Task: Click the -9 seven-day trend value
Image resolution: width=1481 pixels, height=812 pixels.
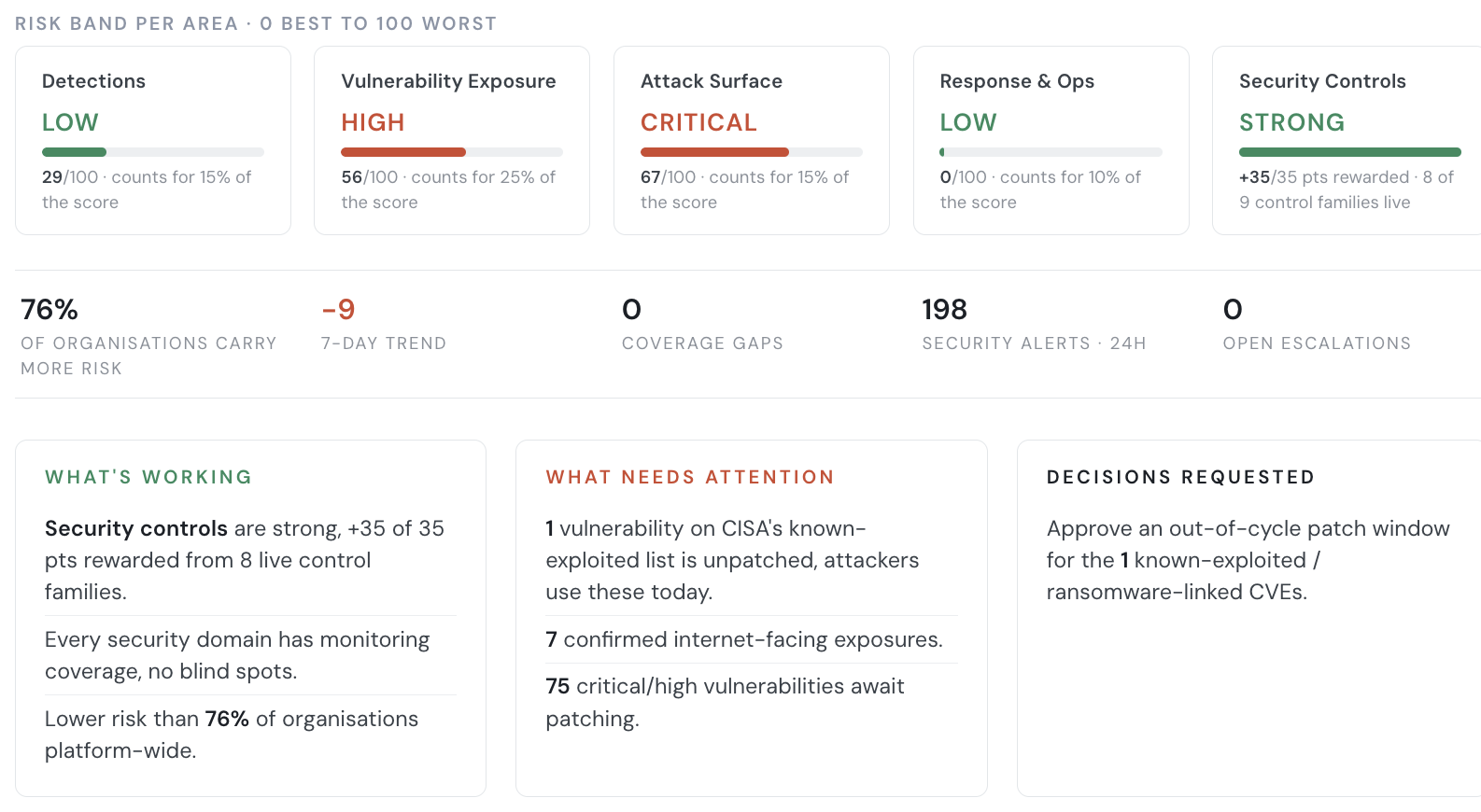Action: pos(338,309)
